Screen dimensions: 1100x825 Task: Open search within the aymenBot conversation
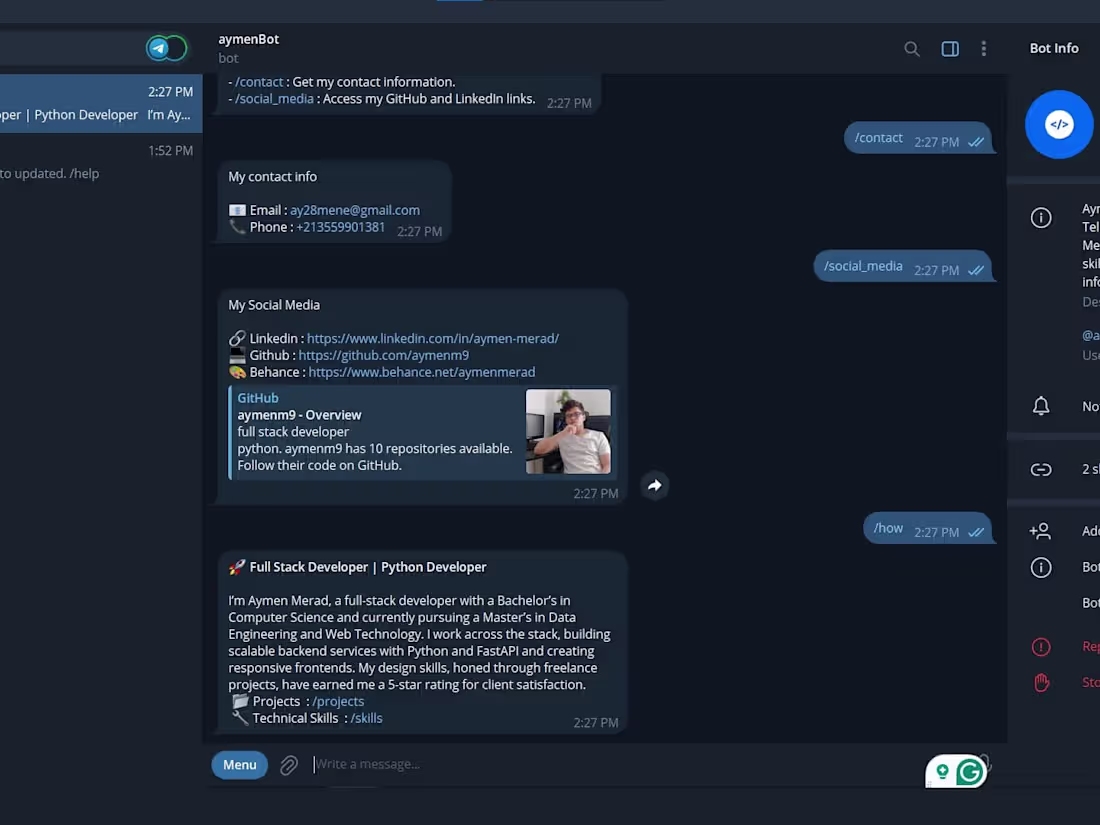coord(911,48)
